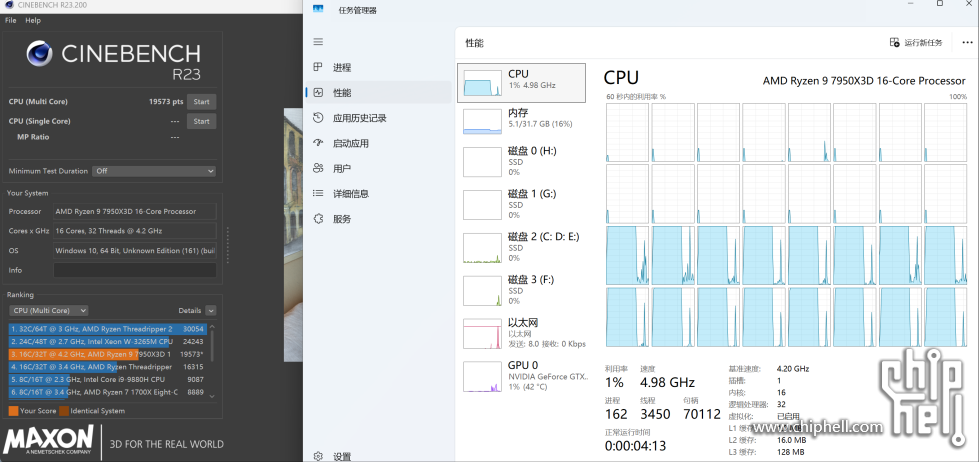Select Disk 3 (F:) performance item
The height and width of the screenshot is (462, 979).
521,290
